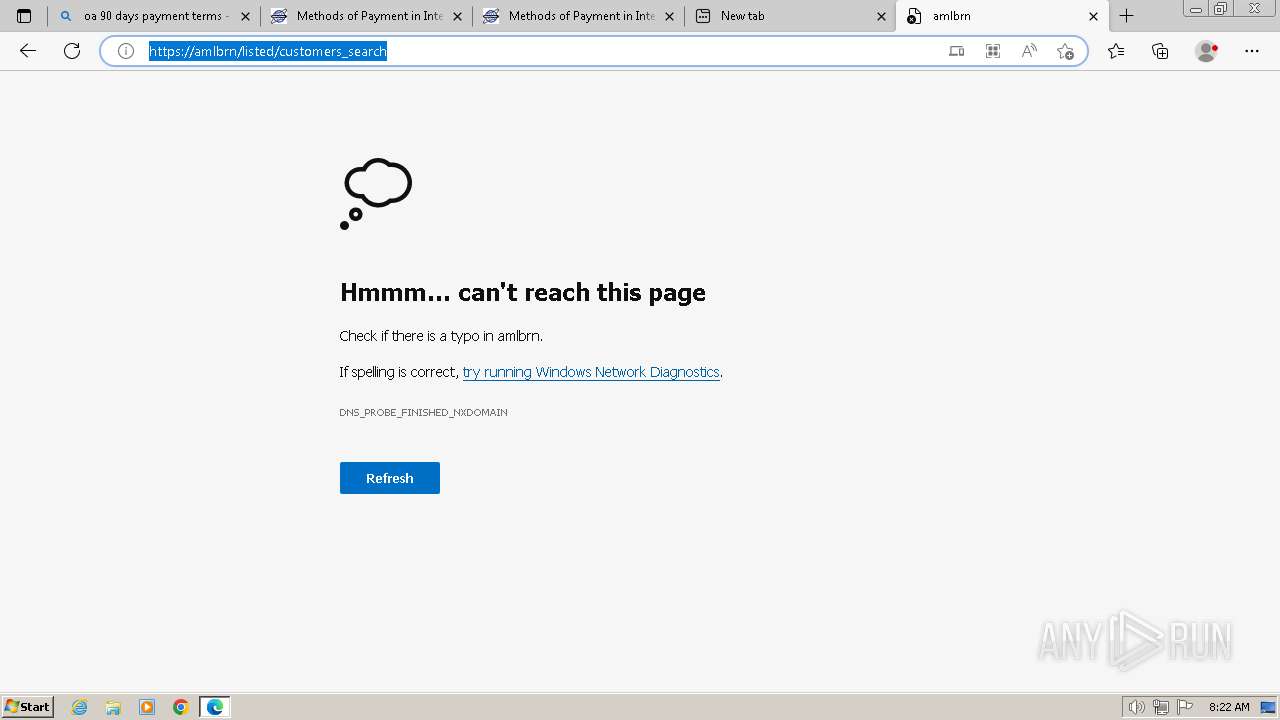Image resolution: width=1280 pixels, height=720 pixels.
Task: Reload the current page
Action: (72, 51)
